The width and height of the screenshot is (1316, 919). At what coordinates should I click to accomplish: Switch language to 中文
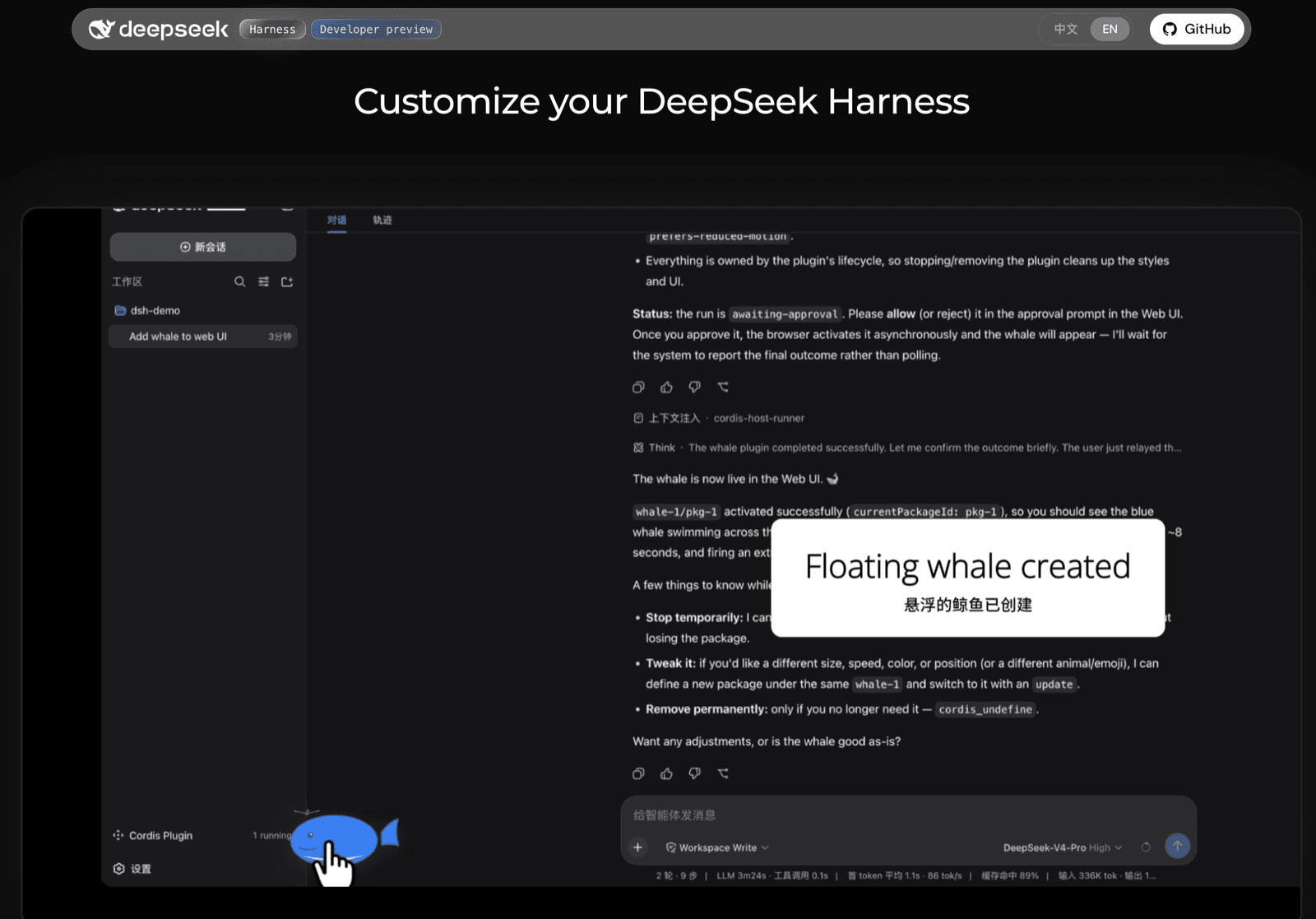(1065, 29)
